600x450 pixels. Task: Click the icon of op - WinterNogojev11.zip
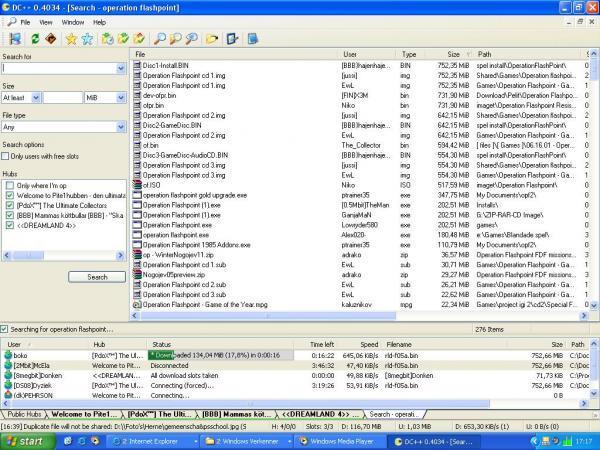click(x=137, y=254)
